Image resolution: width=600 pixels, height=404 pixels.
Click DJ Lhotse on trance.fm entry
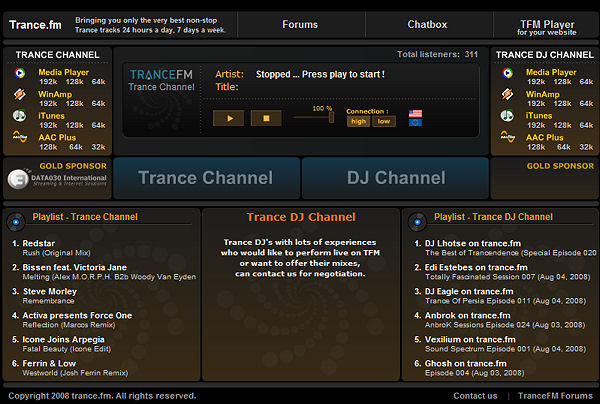(x=473, y=243)
